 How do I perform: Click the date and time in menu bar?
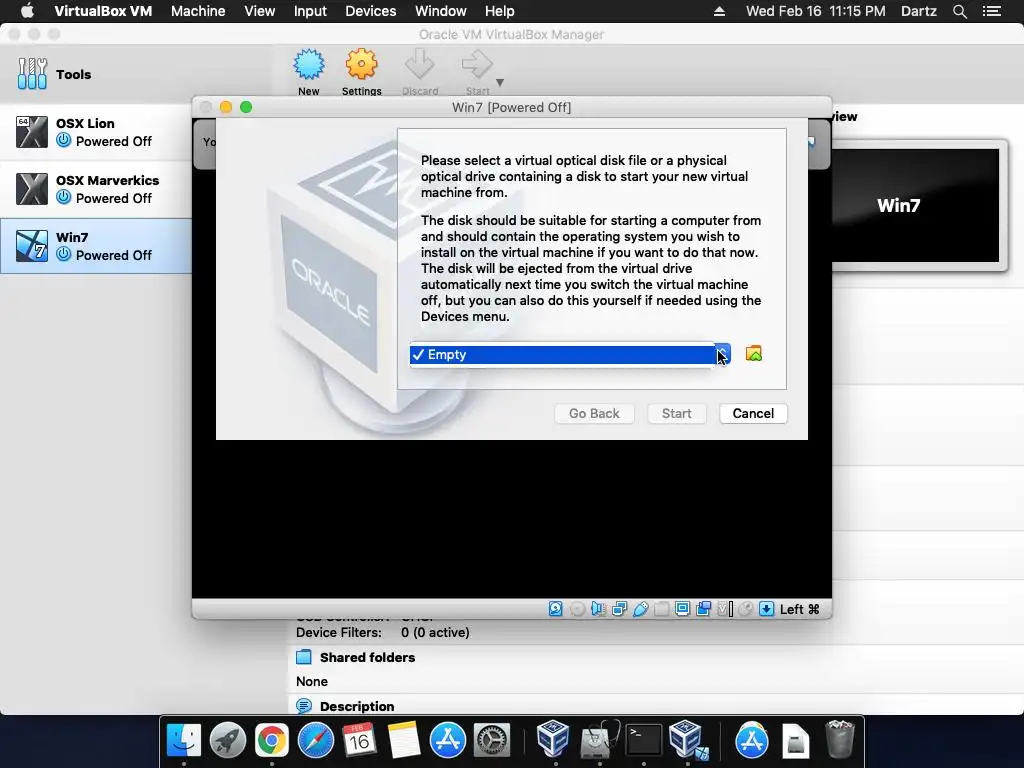point(816,11)
